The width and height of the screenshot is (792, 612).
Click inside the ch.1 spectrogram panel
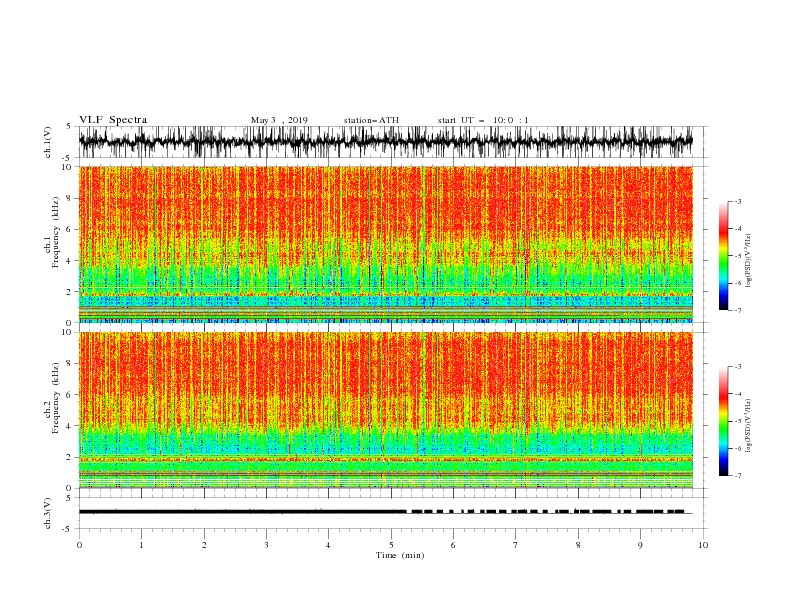[385, 244]
